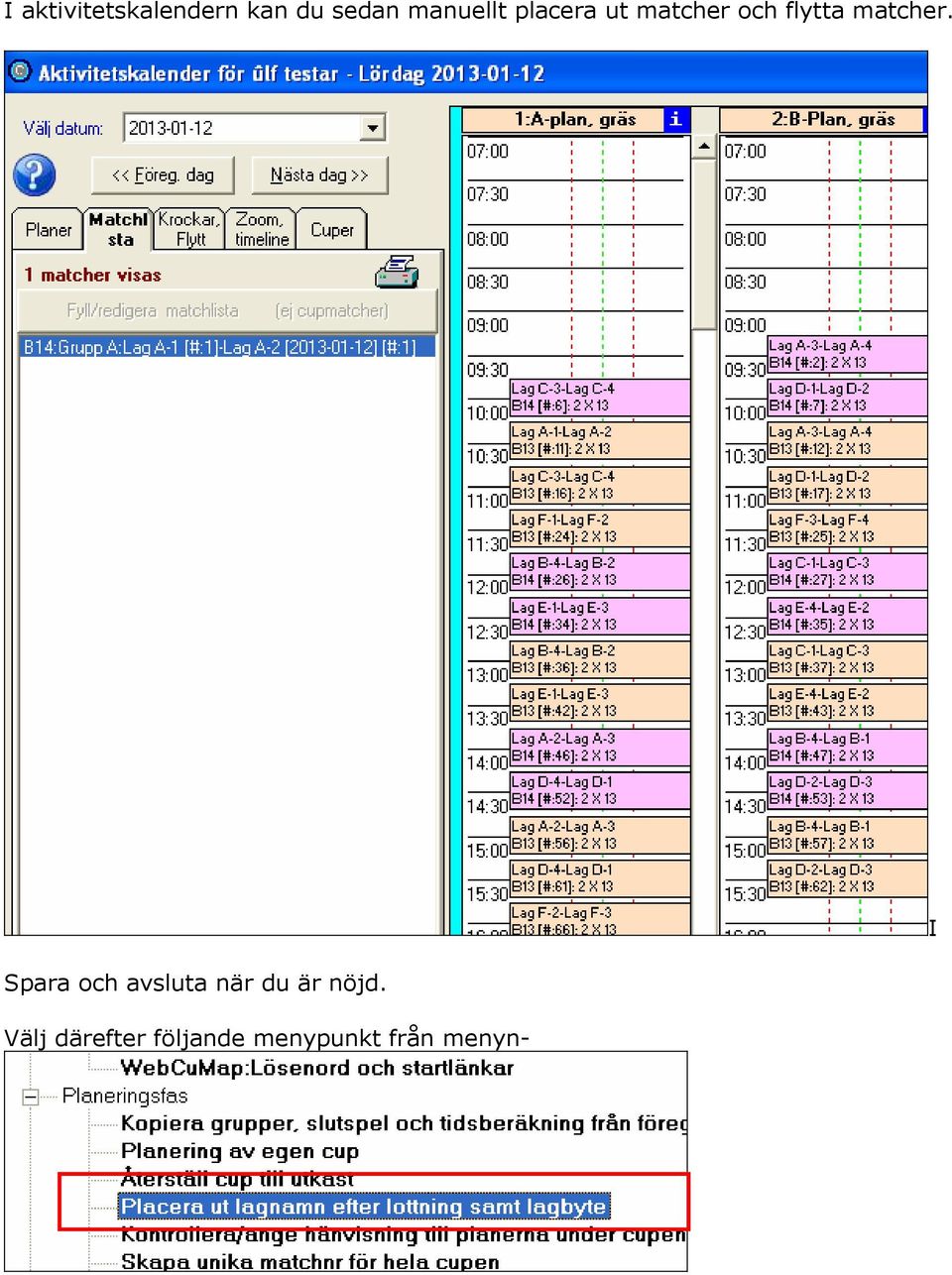This screenshot has width=952, height=1275.
Task: Select match Lag C-1-Lag C-3 B14 #27
Action: click(847, 572)
